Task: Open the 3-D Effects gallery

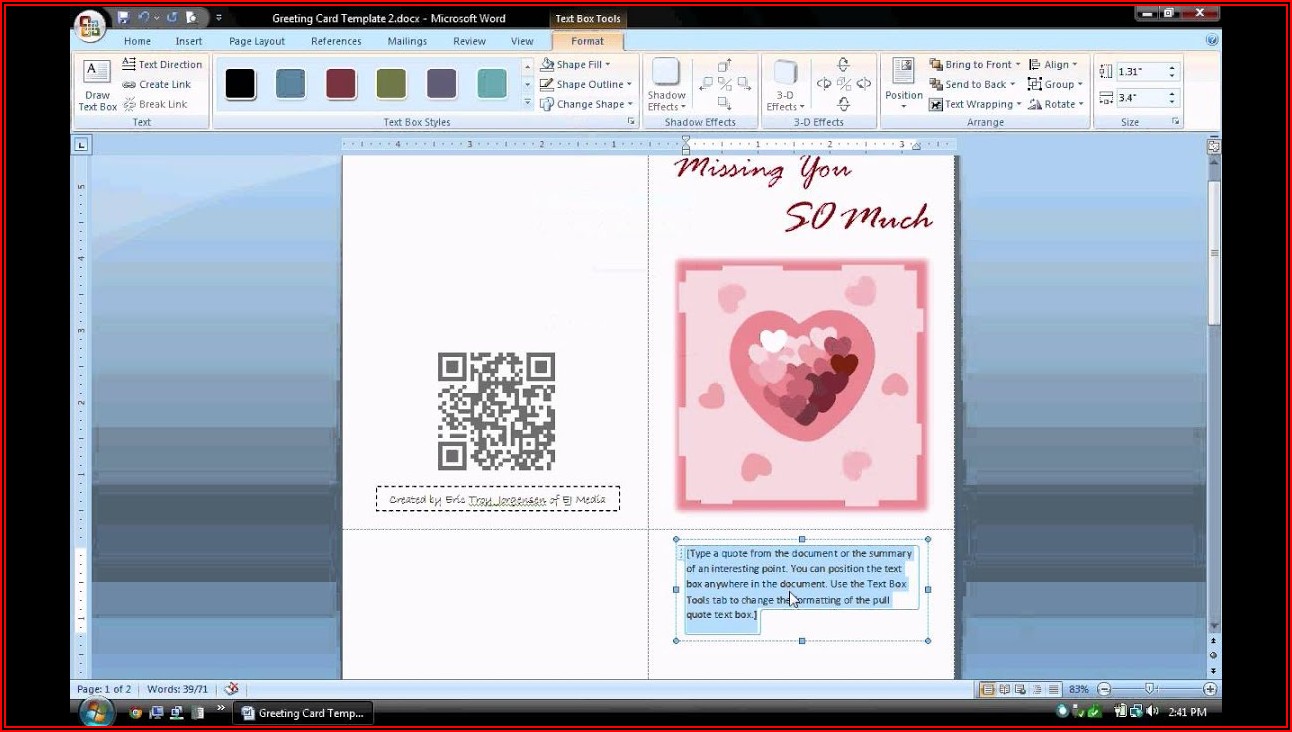Action: coord(786,84)
